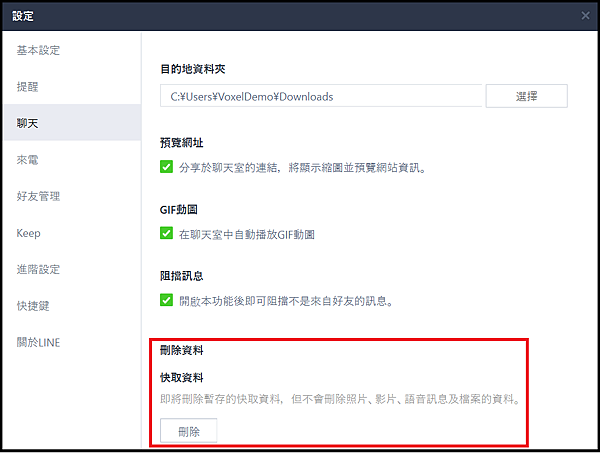
Task: Click the 設定 window title
Action: coord(23,16)
